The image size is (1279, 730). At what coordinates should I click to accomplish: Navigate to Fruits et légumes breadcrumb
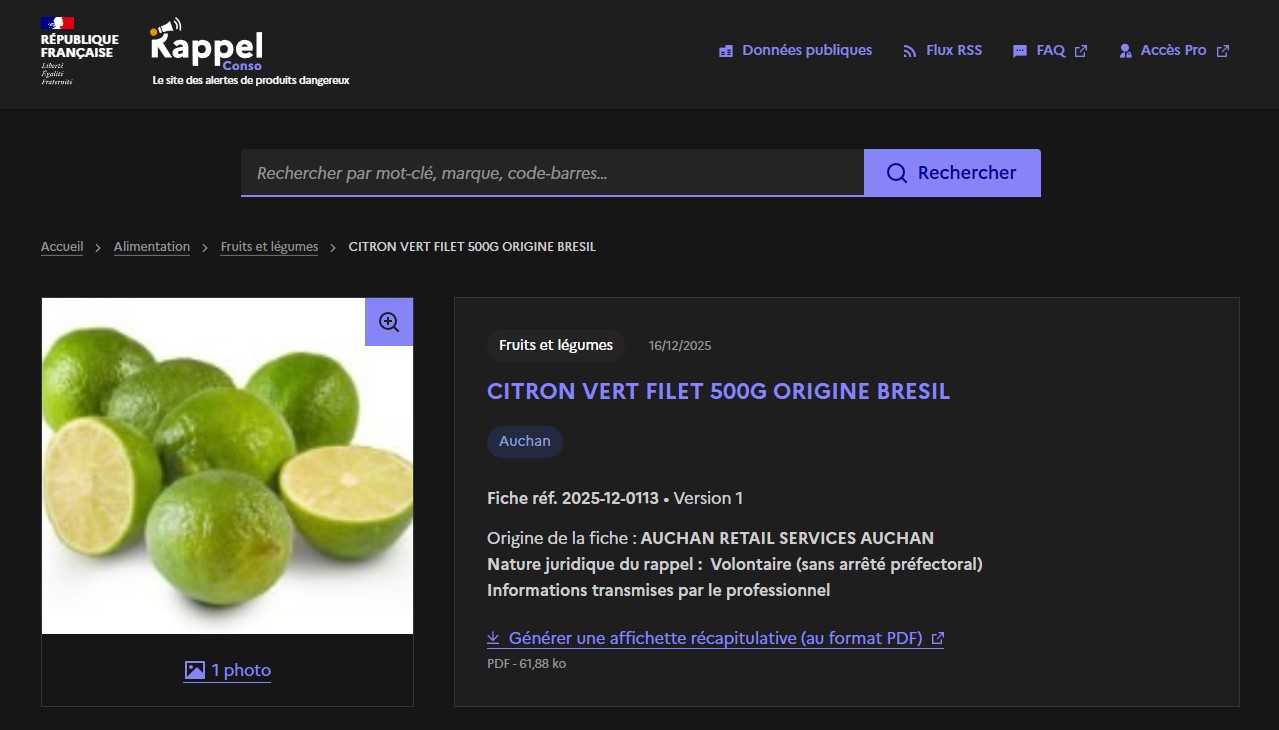click(x=269, y=246)
